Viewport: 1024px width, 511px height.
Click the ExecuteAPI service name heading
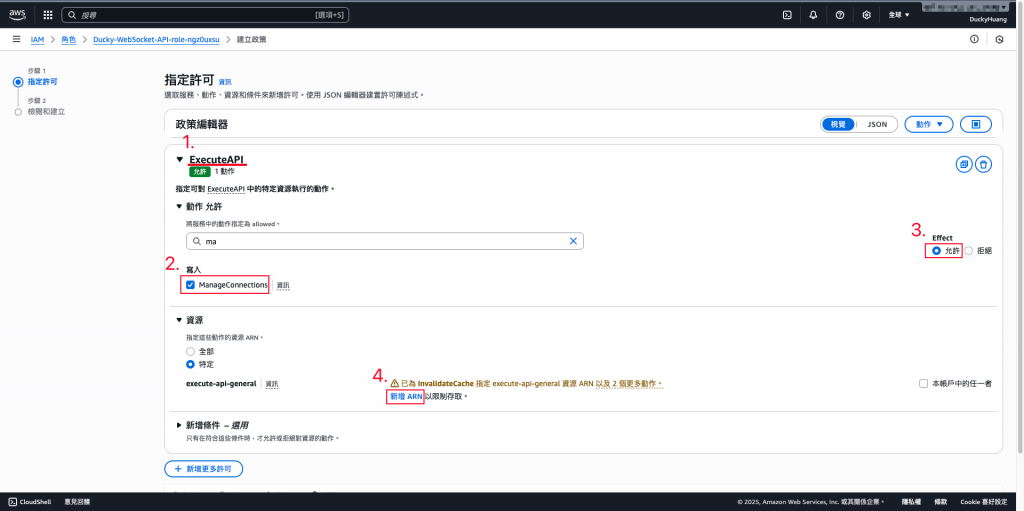point(217,159)
